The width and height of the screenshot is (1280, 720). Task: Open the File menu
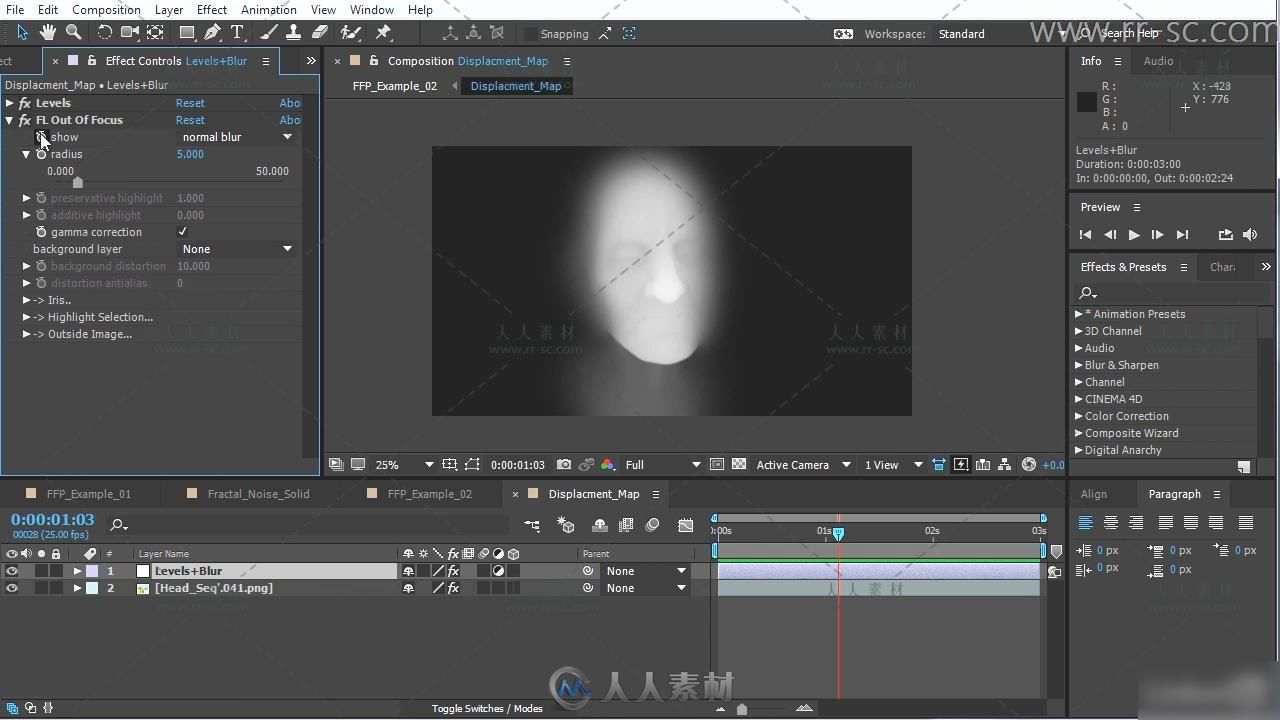point(15,9)
